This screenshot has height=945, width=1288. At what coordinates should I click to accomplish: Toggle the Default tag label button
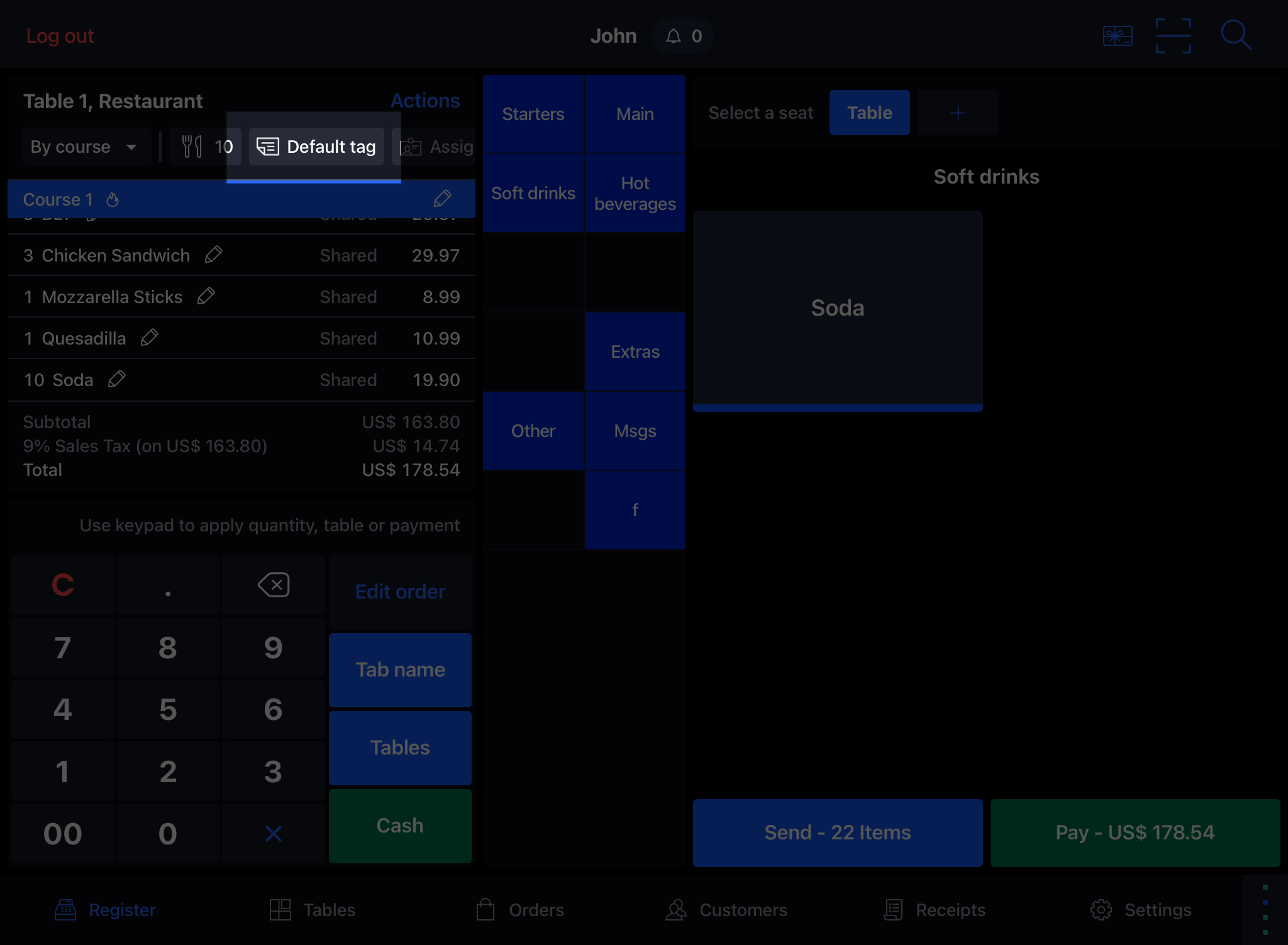click(x=316, y=147)
